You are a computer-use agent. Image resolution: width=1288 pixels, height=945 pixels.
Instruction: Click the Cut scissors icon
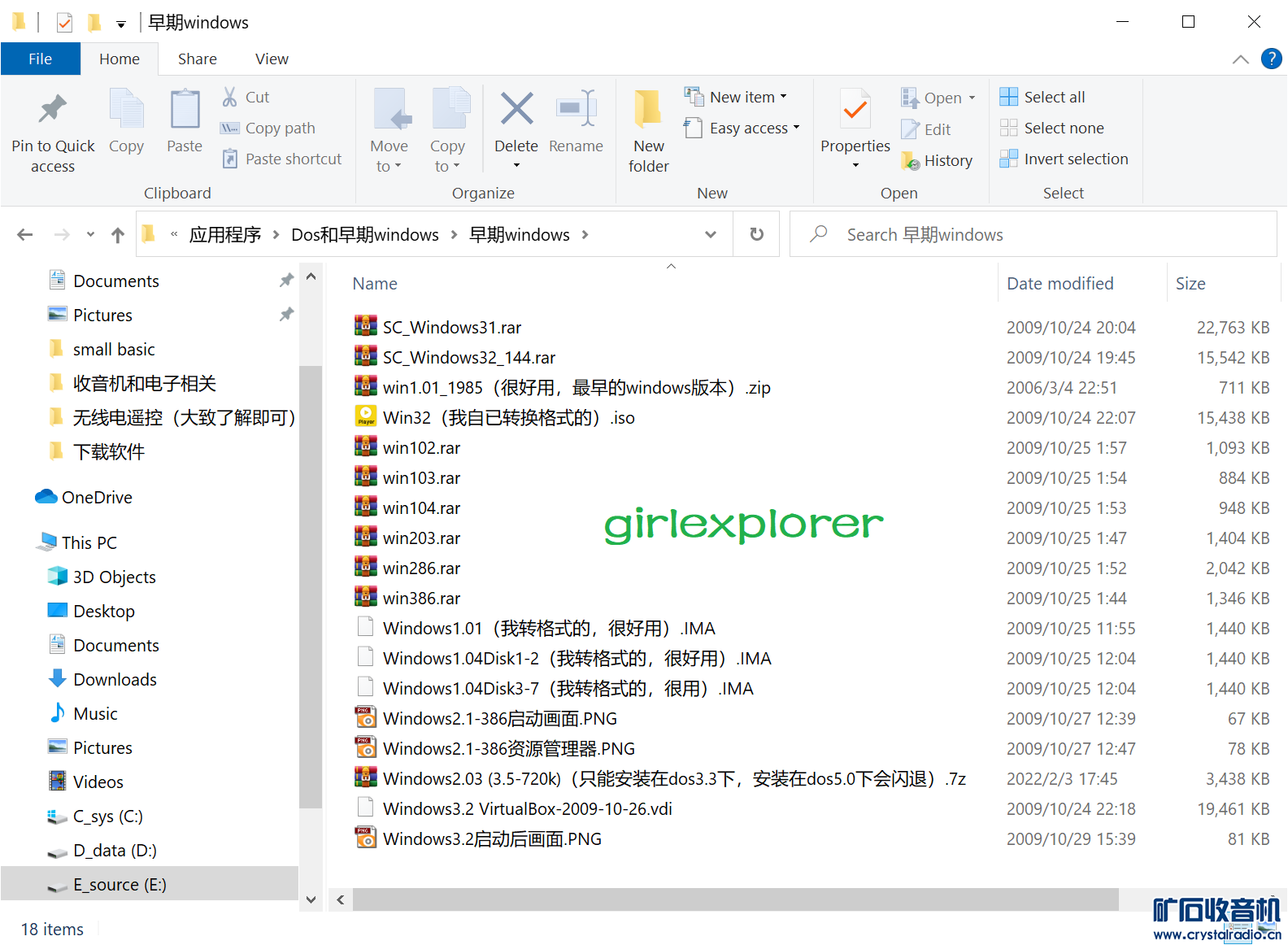(230, 97)
